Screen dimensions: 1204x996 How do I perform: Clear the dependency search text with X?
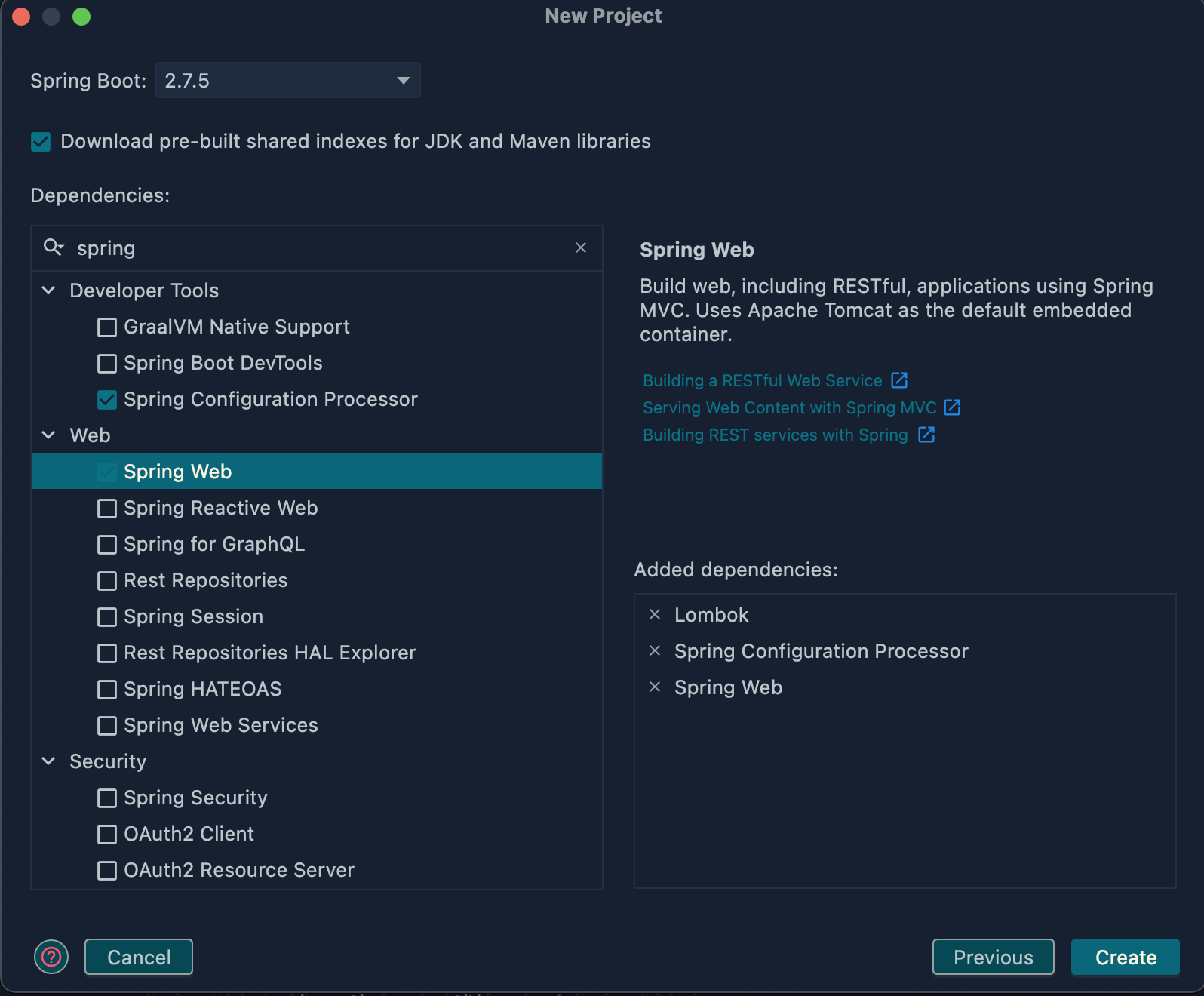pos(581,247)
